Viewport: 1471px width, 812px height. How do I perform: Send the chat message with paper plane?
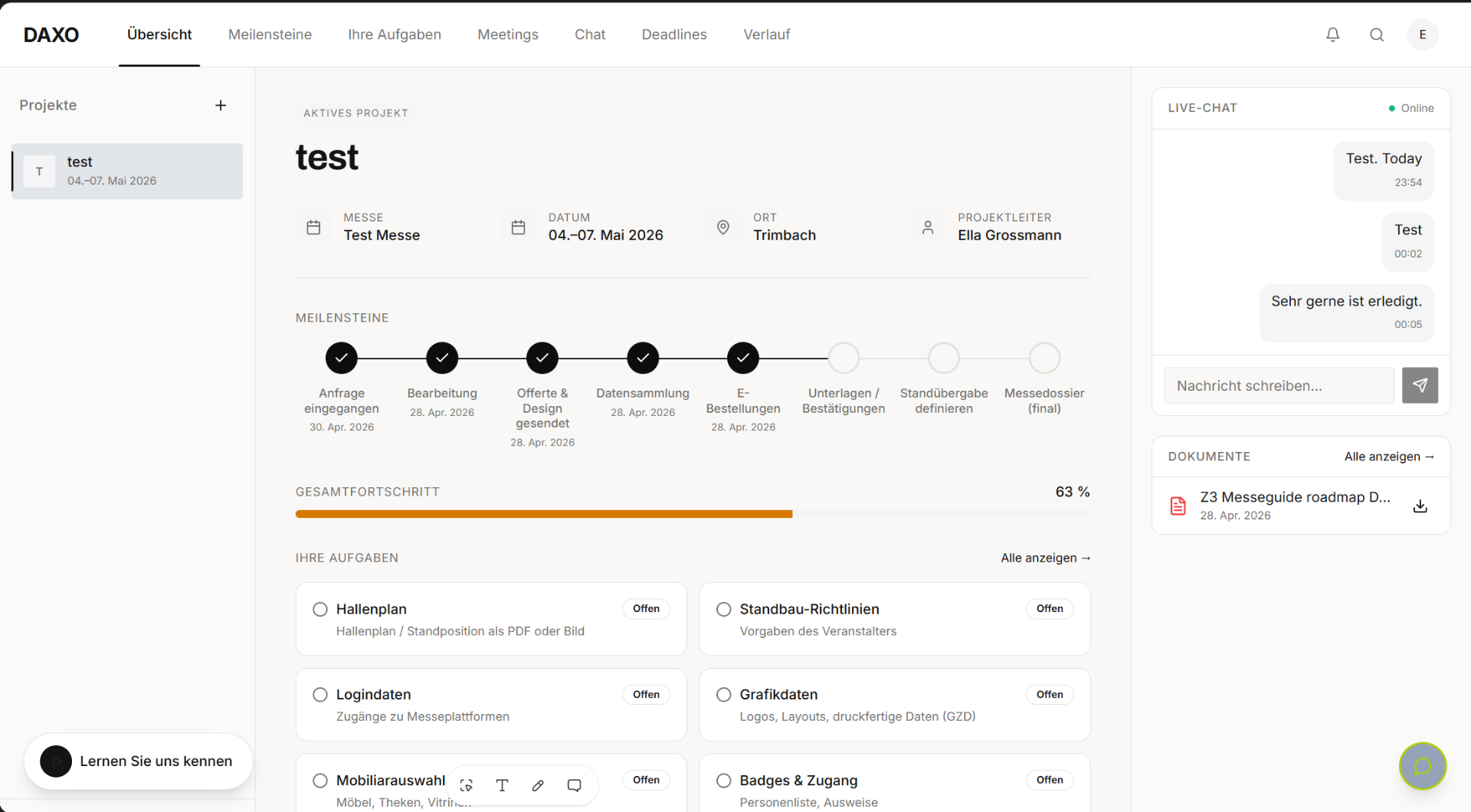1420,385
